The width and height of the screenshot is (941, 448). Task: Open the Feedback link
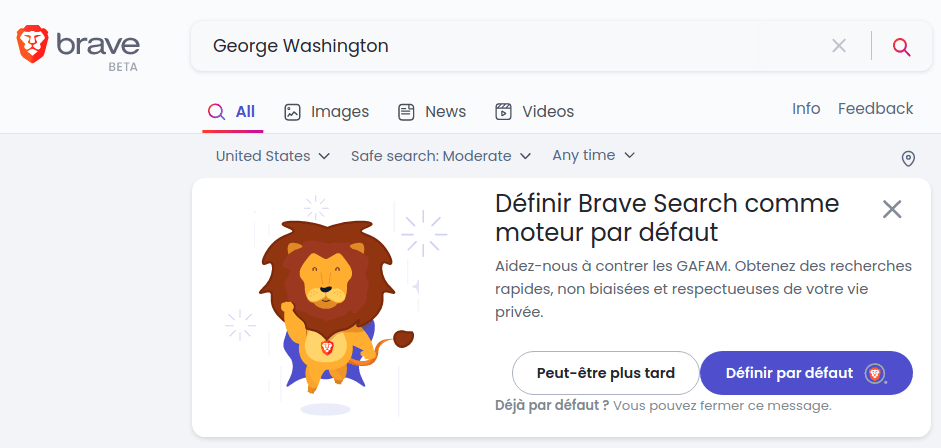click(x=876, y=109)
